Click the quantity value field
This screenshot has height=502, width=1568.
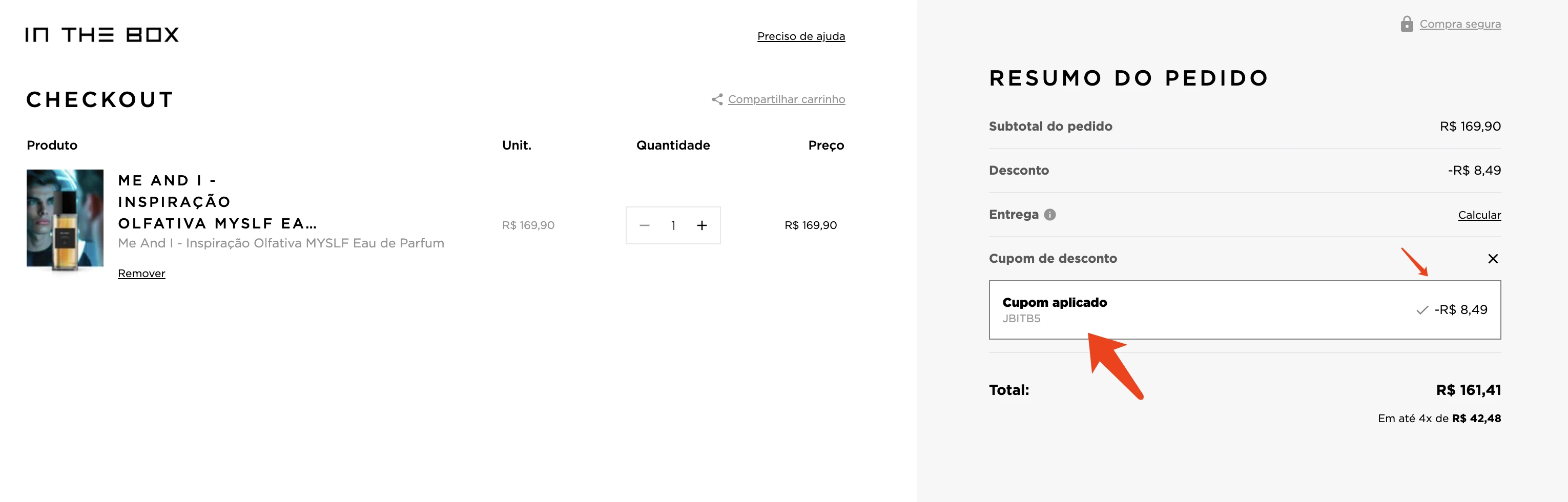point(673,226)
